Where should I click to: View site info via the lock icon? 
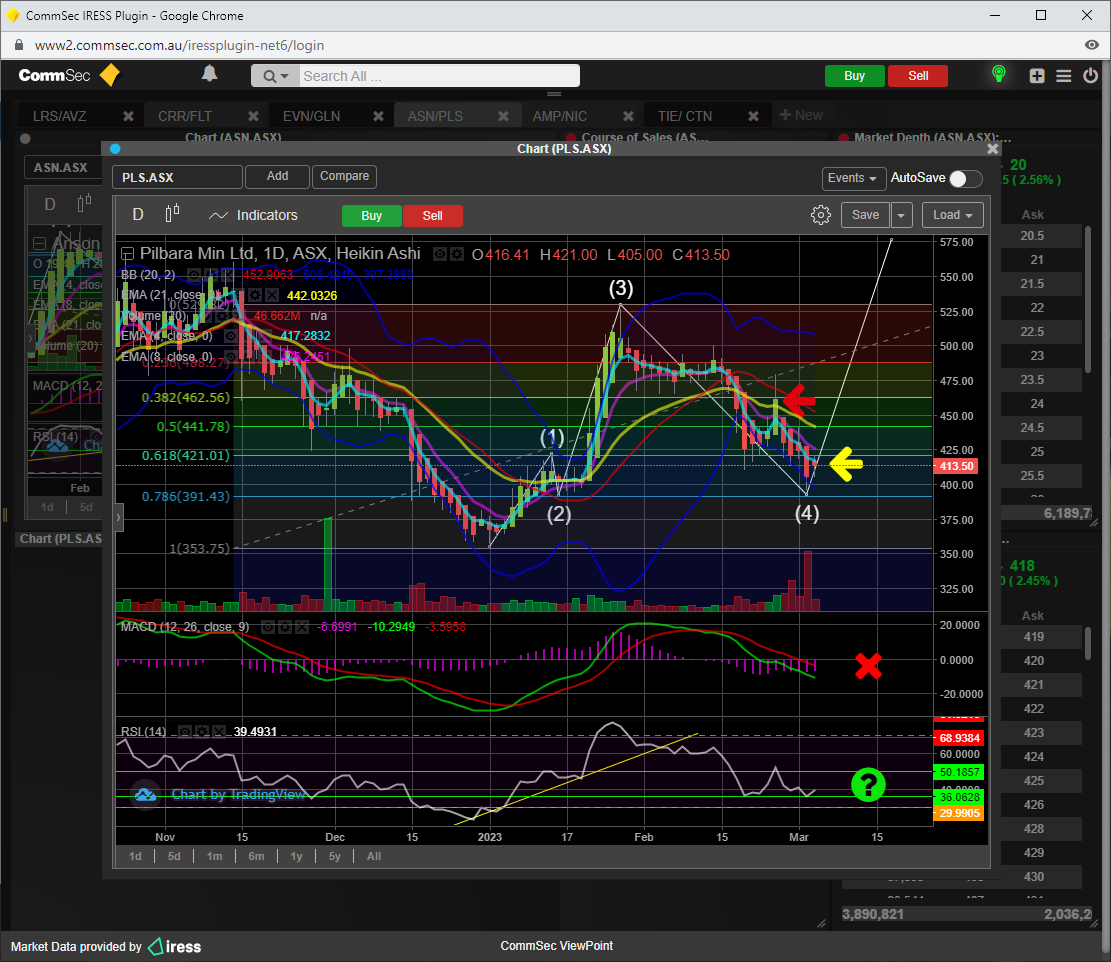click(x=19, y=45)
